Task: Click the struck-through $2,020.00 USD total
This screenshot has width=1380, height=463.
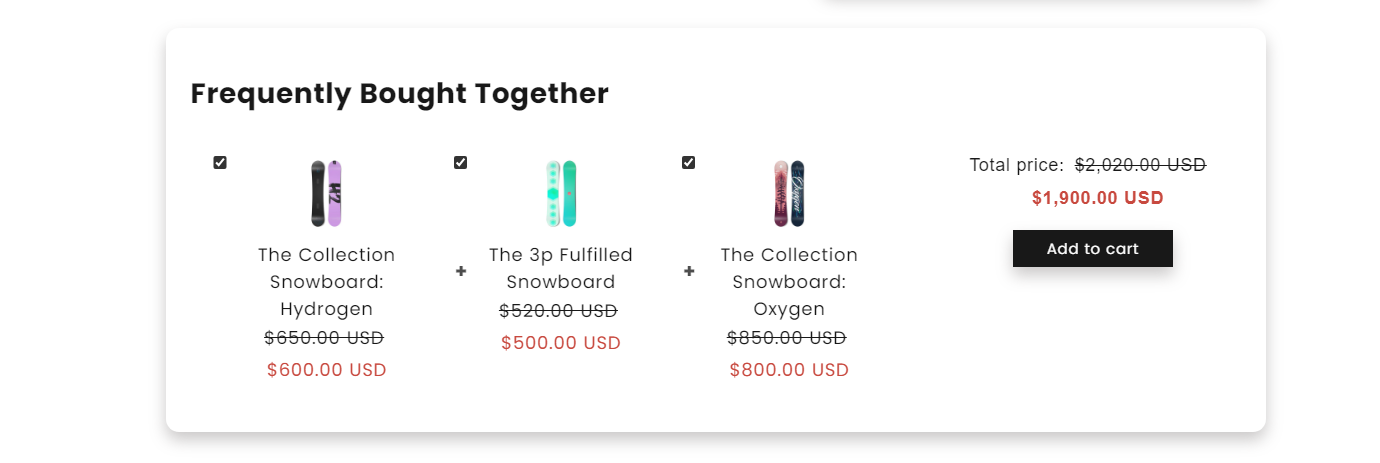Action: point(1140,165)
